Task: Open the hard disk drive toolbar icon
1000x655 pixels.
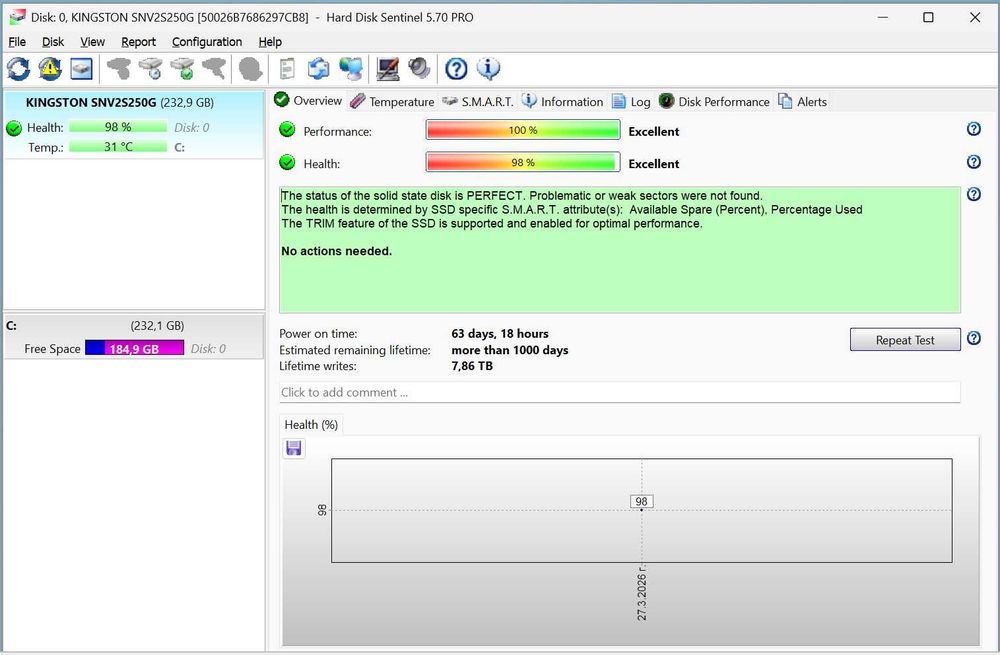Action: click(81, 69)
